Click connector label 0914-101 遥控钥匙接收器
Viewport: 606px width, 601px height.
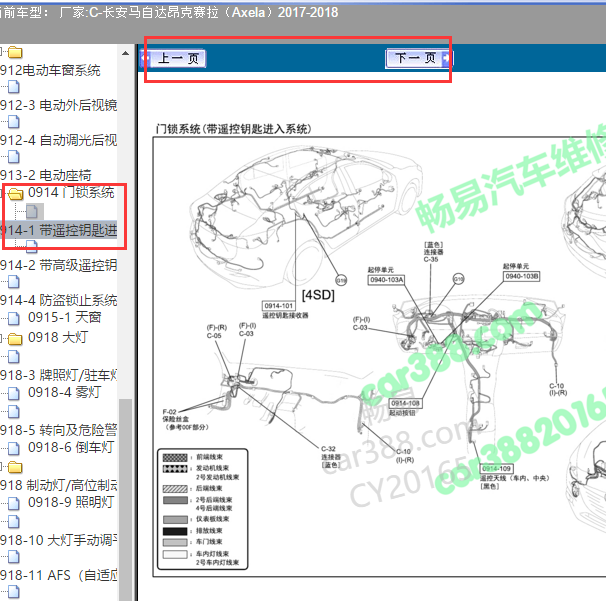[279, 306]
